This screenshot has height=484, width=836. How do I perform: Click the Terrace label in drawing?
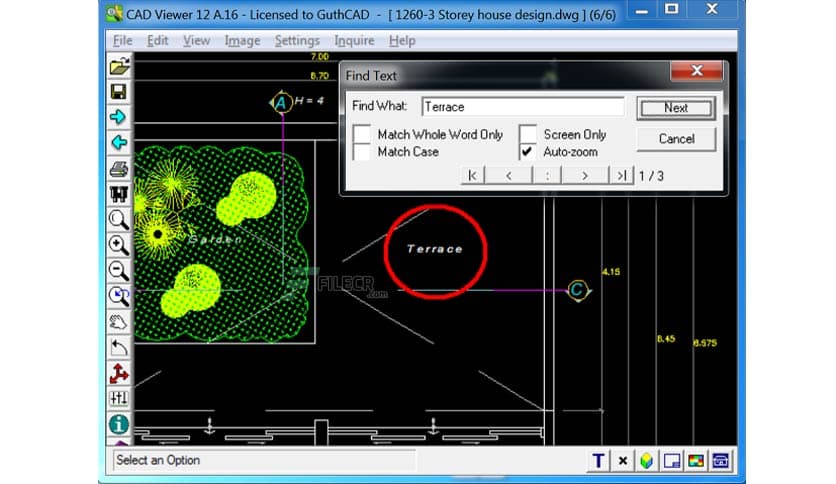[435, 249]
